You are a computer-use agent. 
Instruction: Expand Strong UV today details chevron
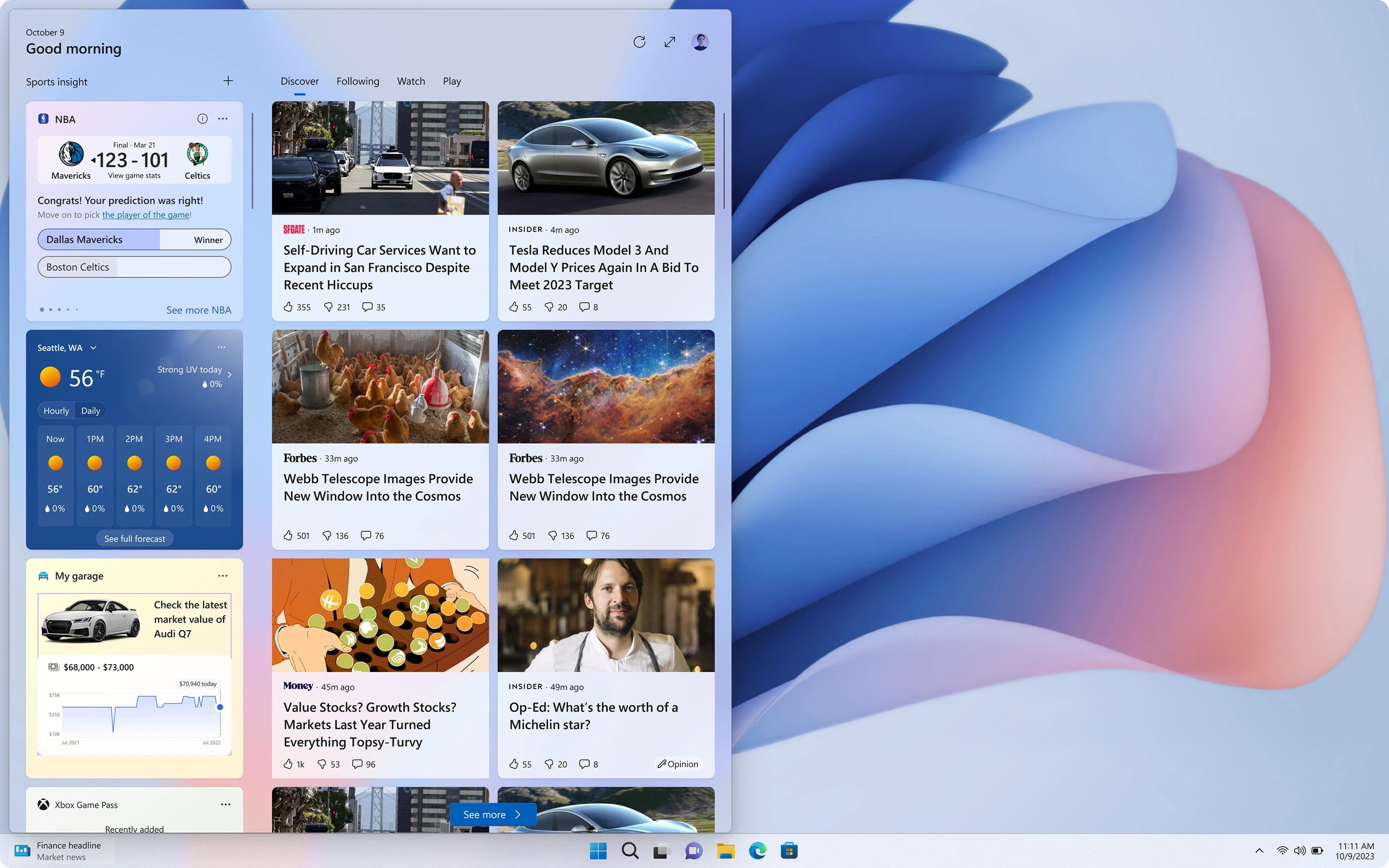coord(230,375)
